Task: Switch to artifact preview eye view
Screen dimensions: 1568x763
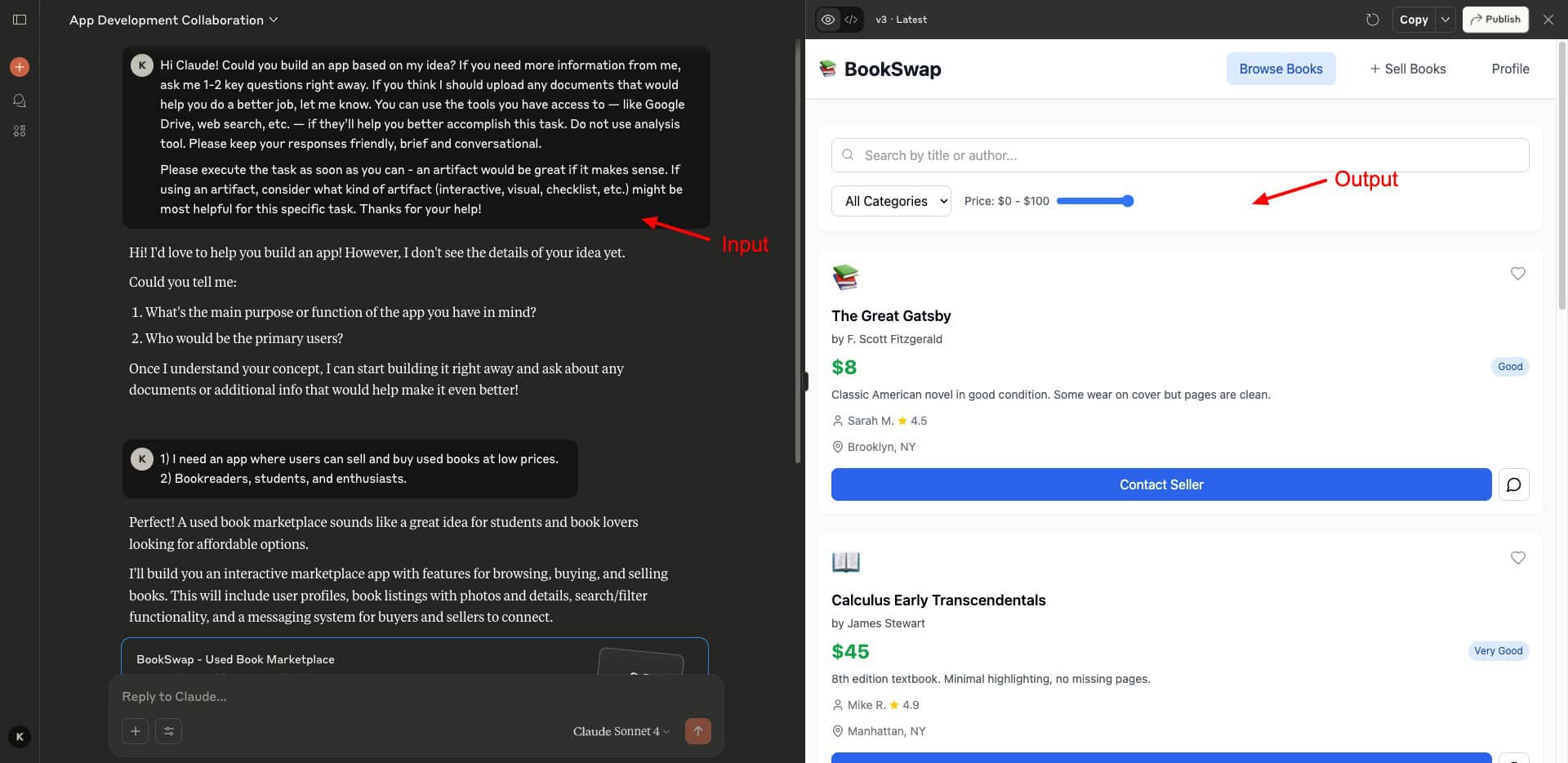Action: coord(828,20)
